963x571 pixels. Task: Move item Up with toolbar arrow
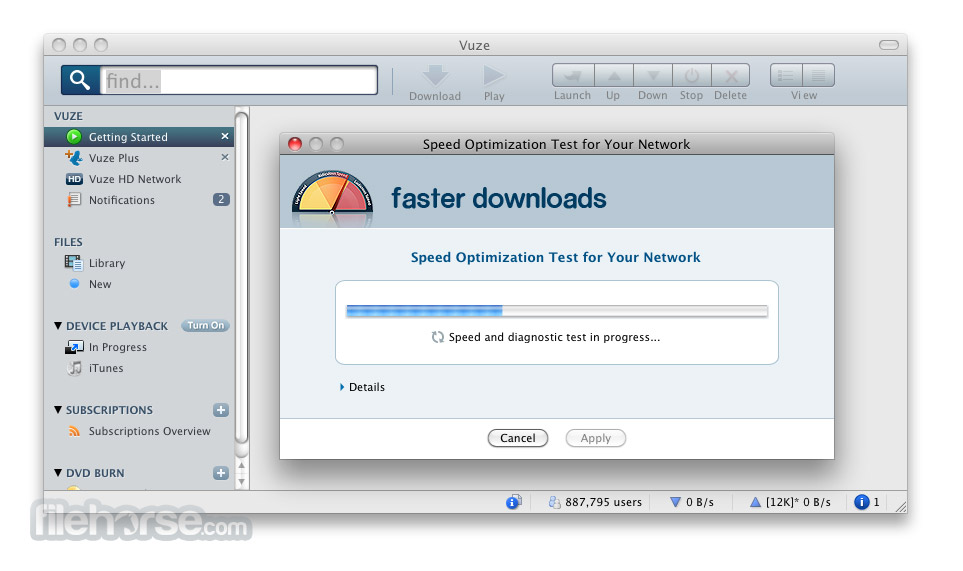point(614,76)
